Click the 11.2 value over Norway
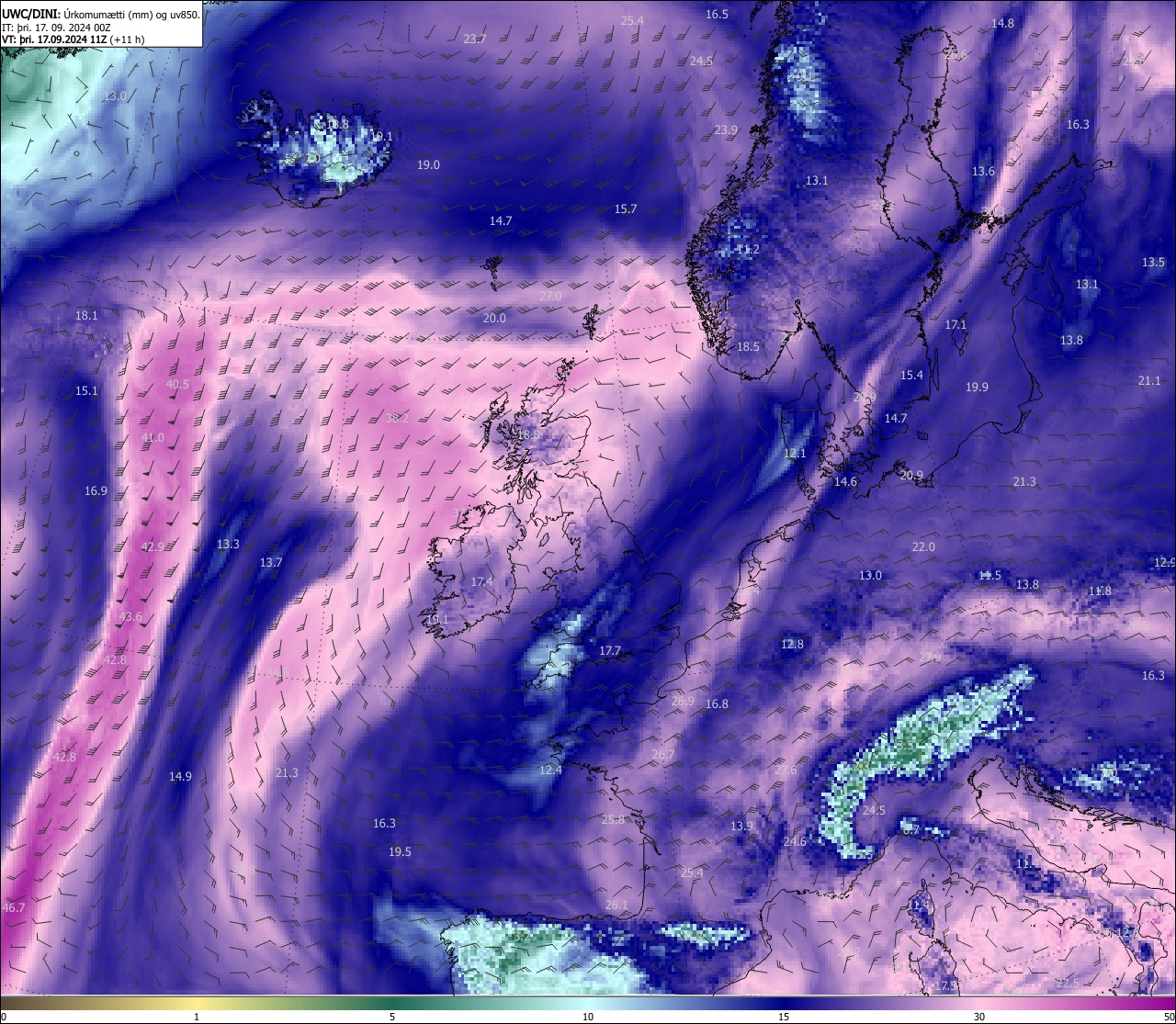This screenshot has height=1024, width=1176. pos(748,249)
